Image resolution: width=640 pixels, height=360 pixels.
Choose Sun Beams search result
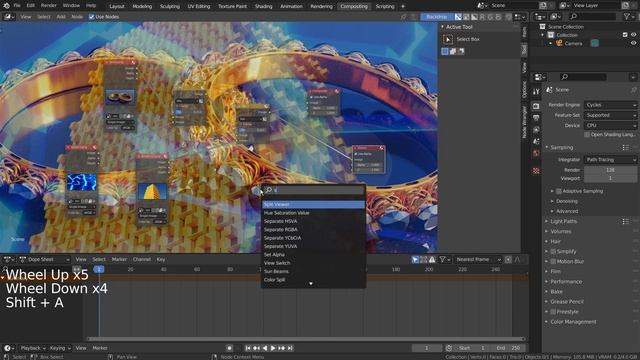(313, 271)
